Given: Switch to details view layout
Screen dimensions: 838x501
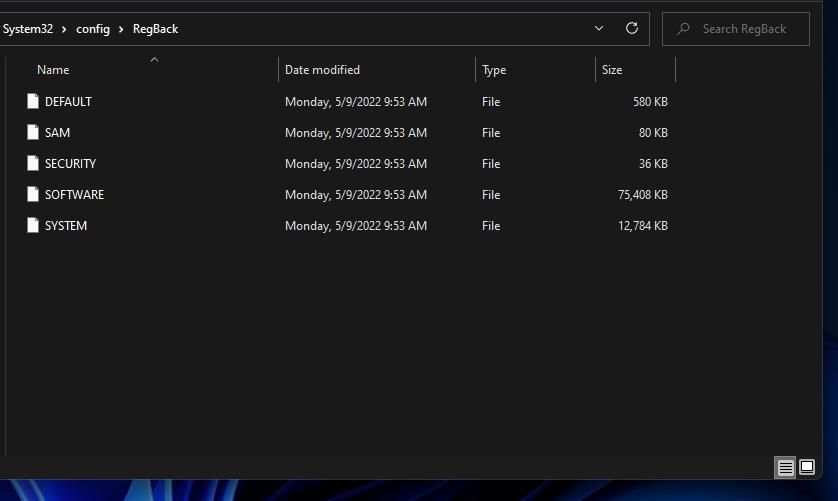Looking at the screenshot, I should 785,468.
